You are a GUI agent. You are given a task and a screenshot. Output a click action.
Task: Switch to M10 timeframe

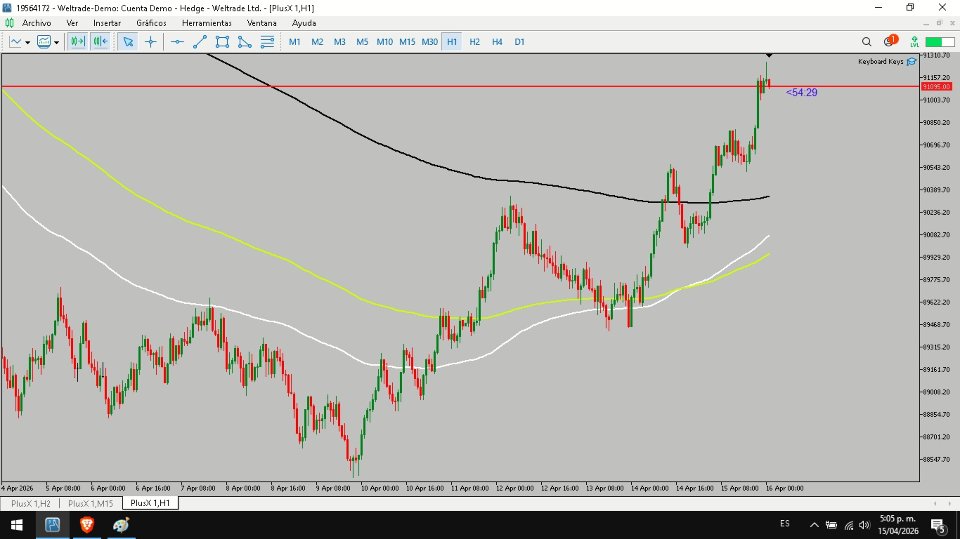pyautogui.click(x=384, y=42)
